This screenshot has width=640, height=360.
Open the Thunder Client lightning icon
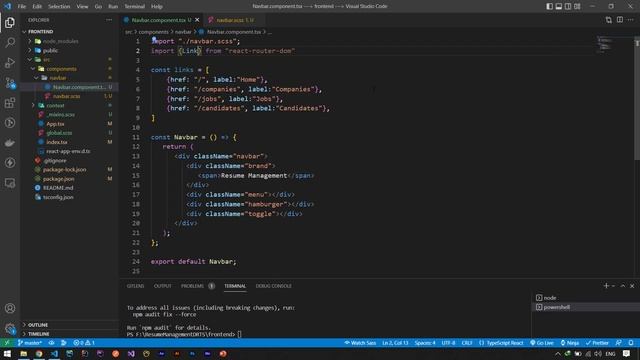pyautogui.click(x=10, y=163)
